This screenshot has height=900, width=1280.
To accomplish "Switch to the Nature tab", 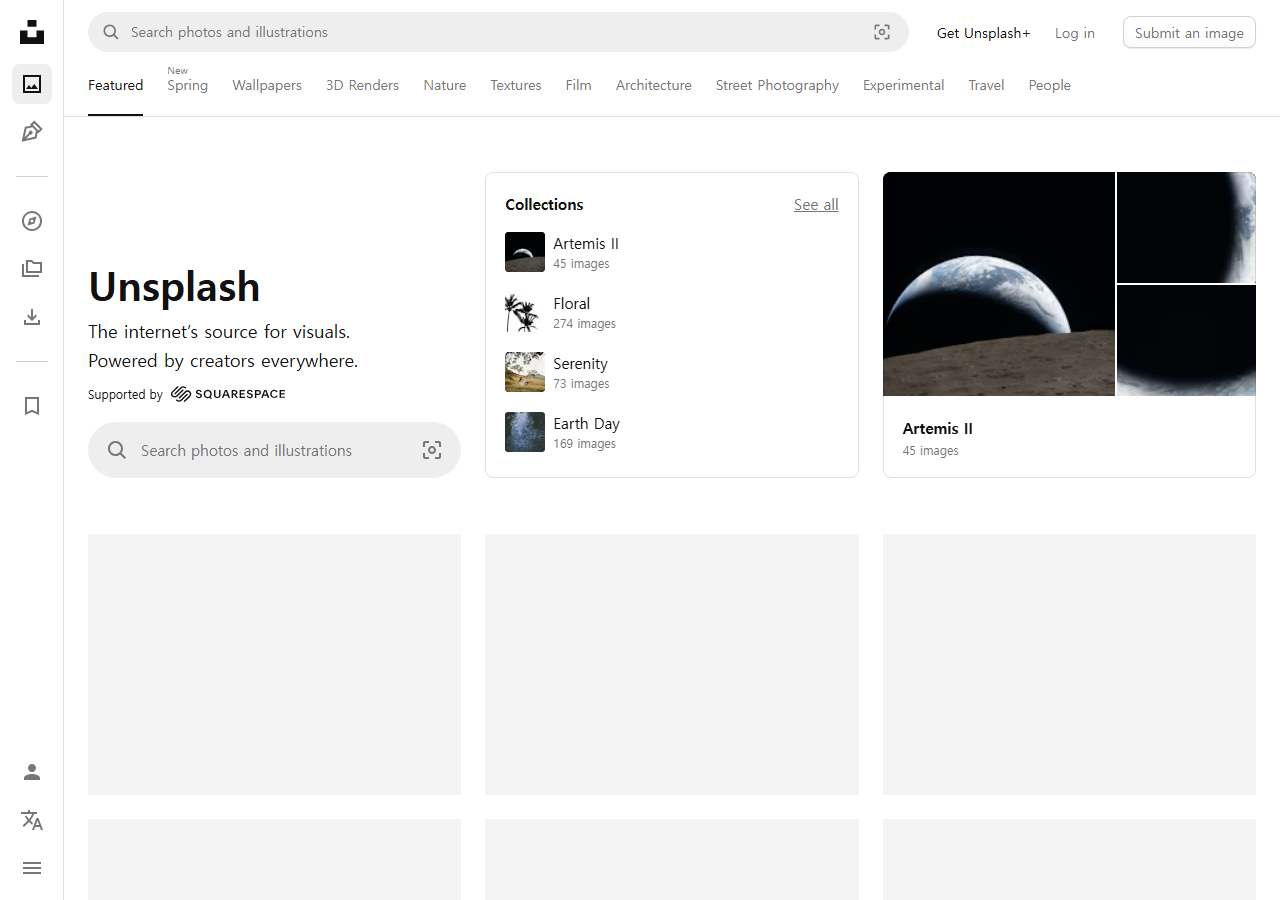I will 444,85.
